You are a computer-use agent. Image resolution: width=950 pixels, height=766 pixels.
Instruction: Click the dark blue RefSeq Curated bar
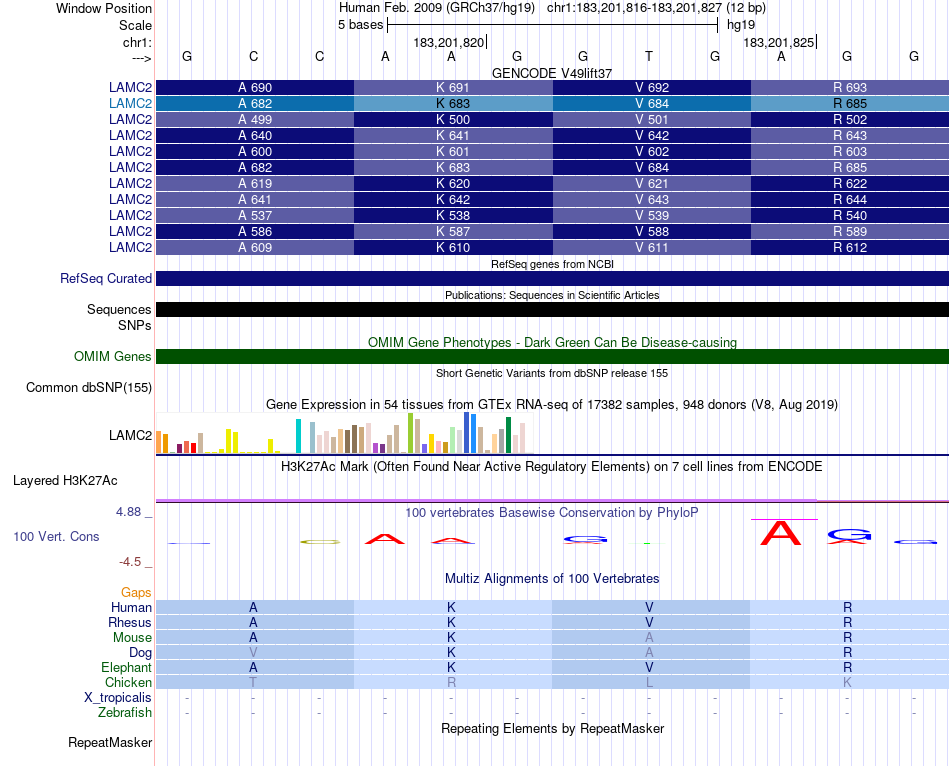coord(552,278)
